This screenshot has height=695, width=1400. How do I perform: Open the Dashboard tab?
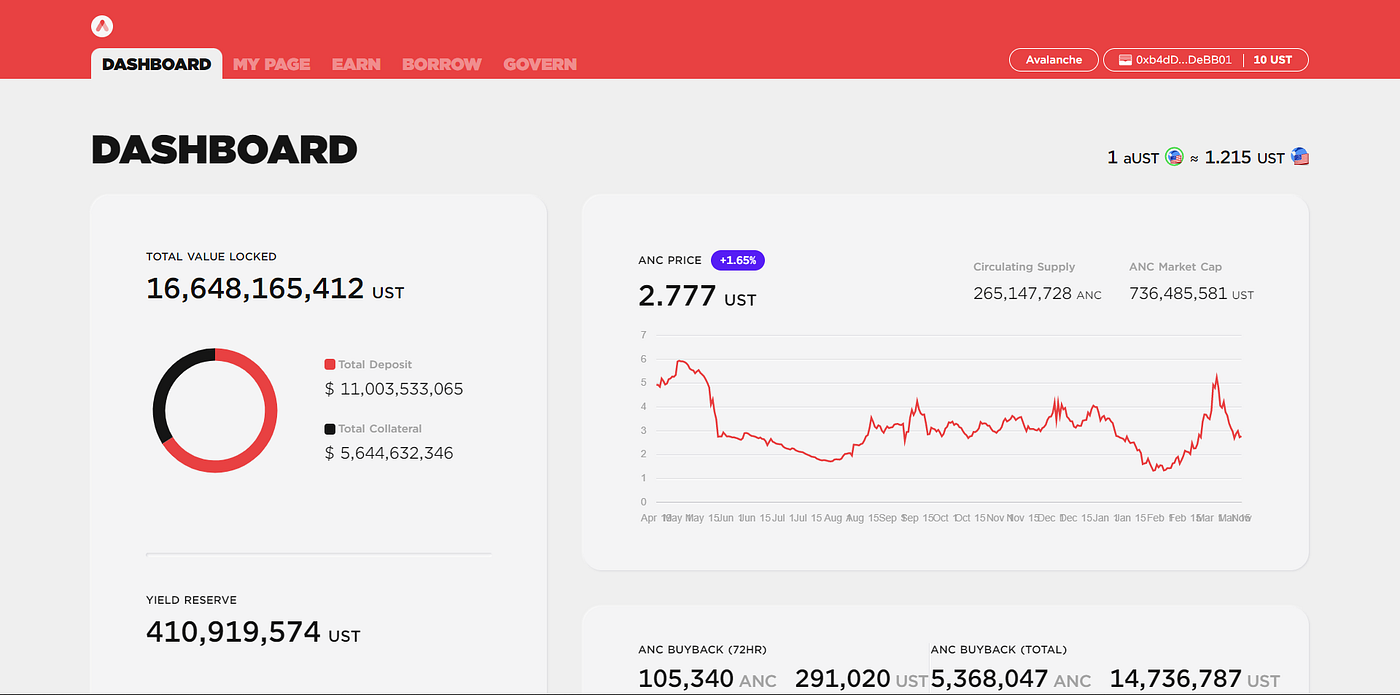point(157,64)
